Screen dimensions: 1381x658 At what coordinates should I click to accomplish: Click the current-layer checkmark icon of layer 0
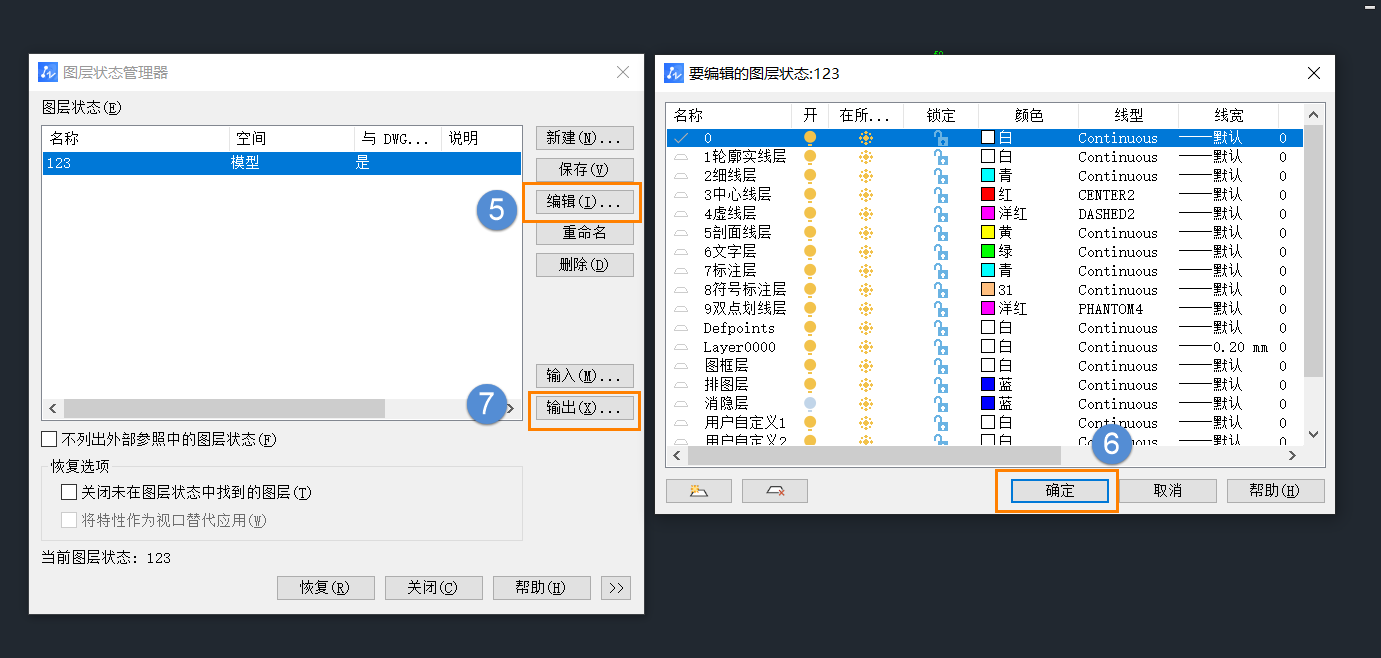[x=682, y=138]
